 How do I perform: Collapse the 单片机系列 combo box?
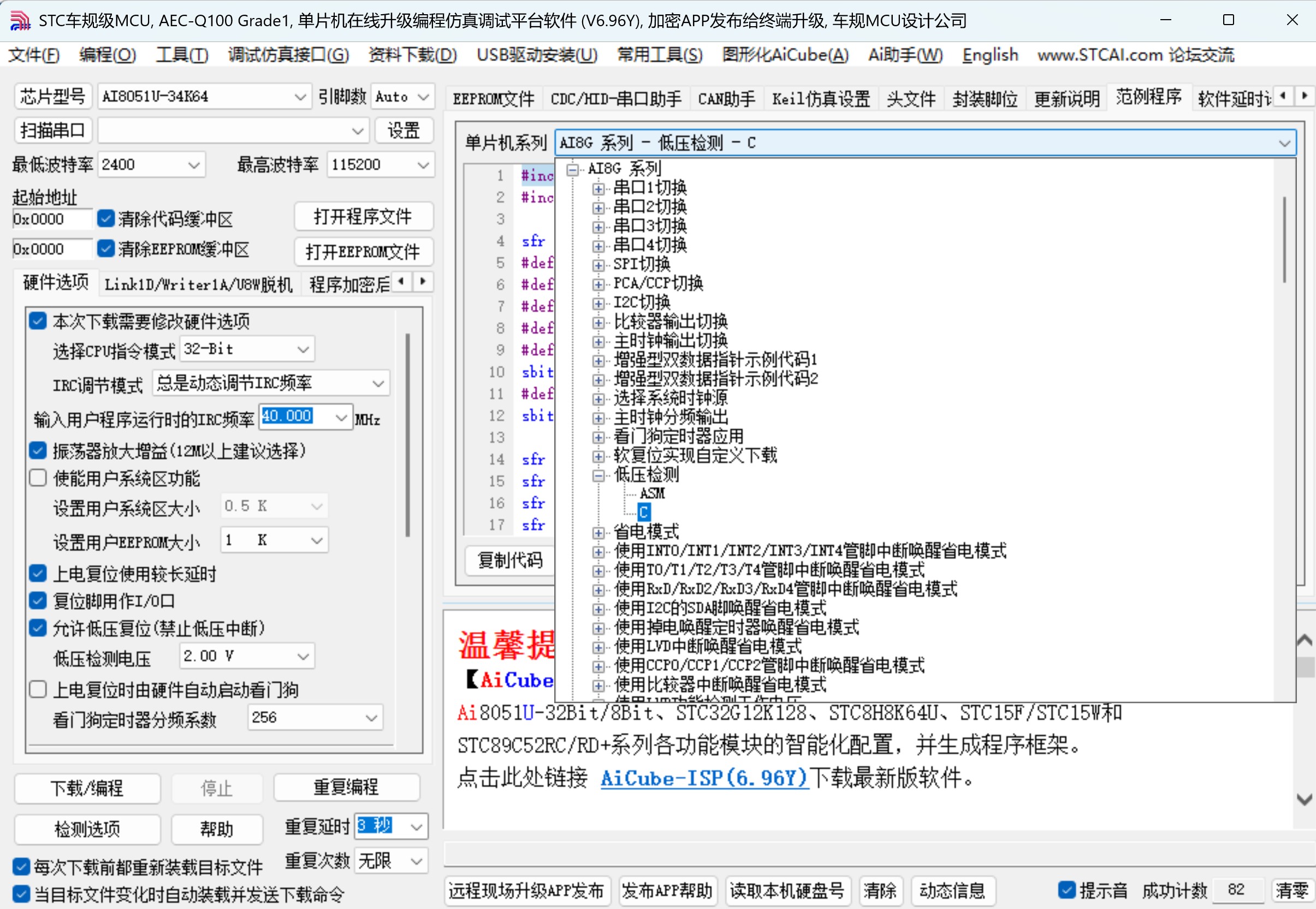tap(1284, 143)
